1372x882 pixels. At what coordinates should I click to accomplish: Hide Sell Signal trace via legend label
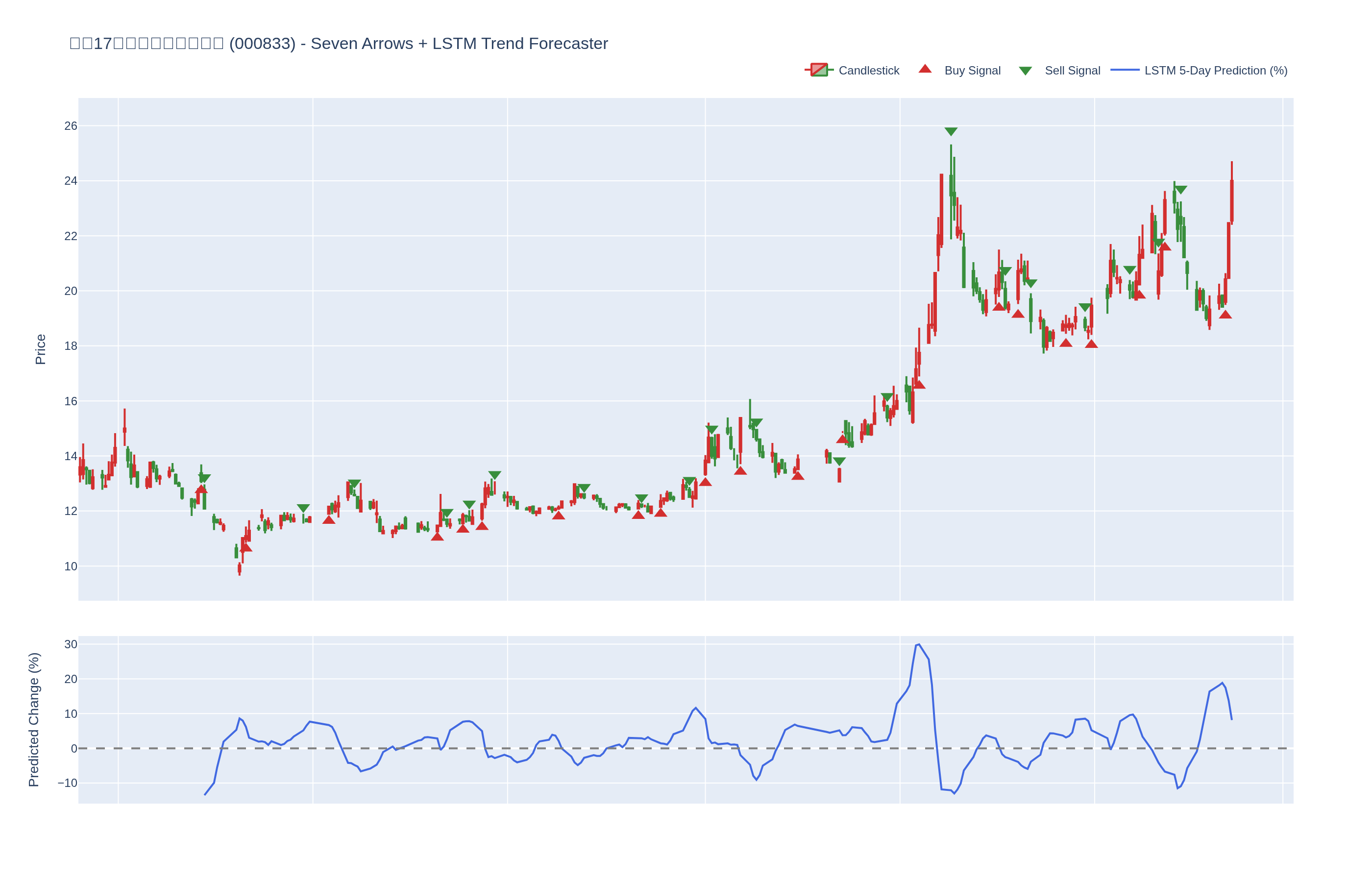[x=1072, y=71]
